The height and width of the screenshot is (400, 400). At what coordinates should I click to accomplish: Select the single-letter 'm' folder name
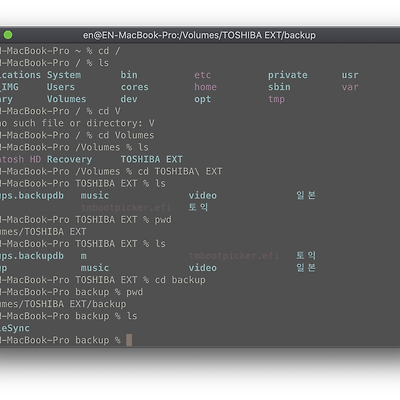coord(84,256)
